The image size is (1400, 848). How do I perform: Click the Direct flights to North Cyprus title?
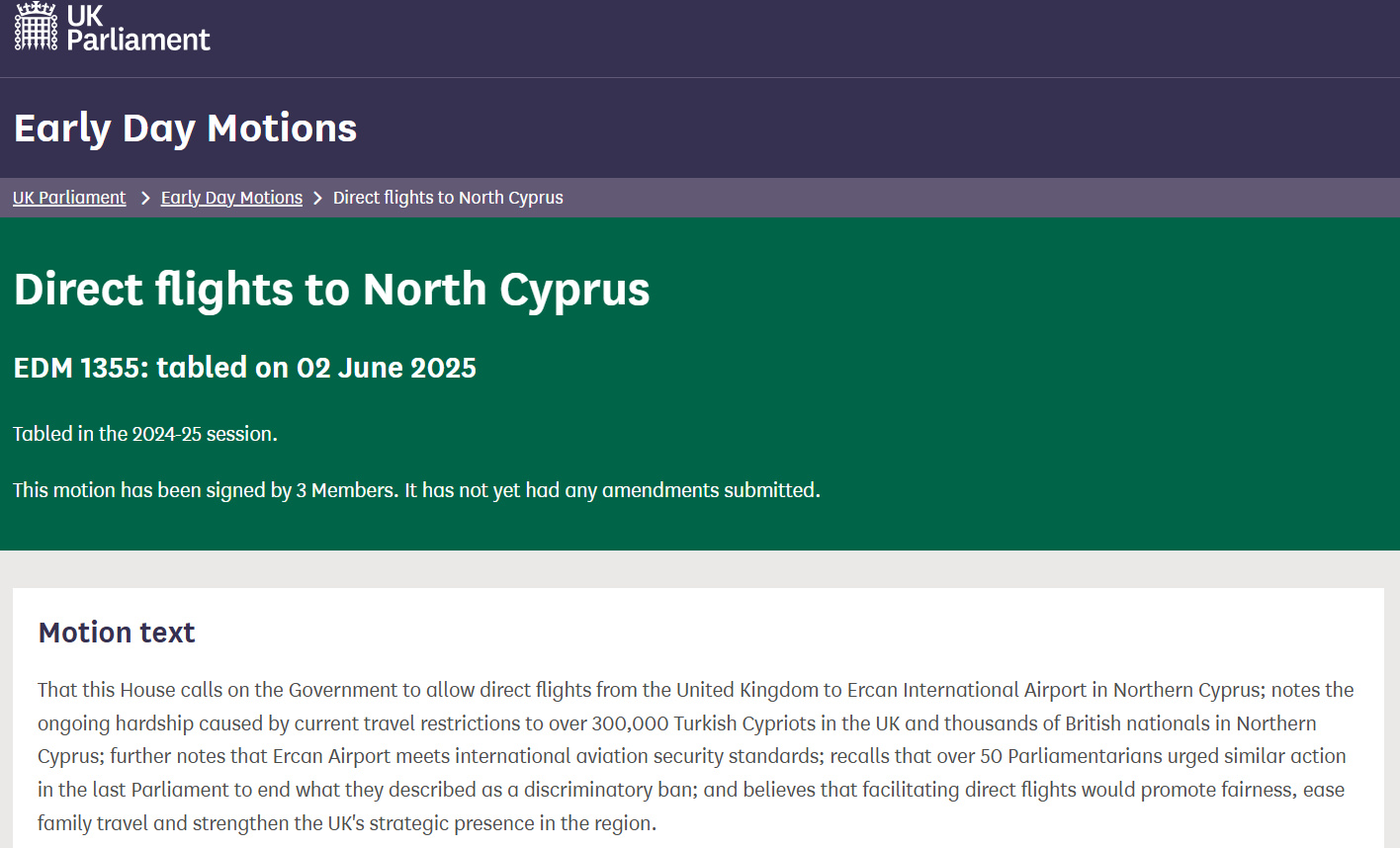(331, 290)
